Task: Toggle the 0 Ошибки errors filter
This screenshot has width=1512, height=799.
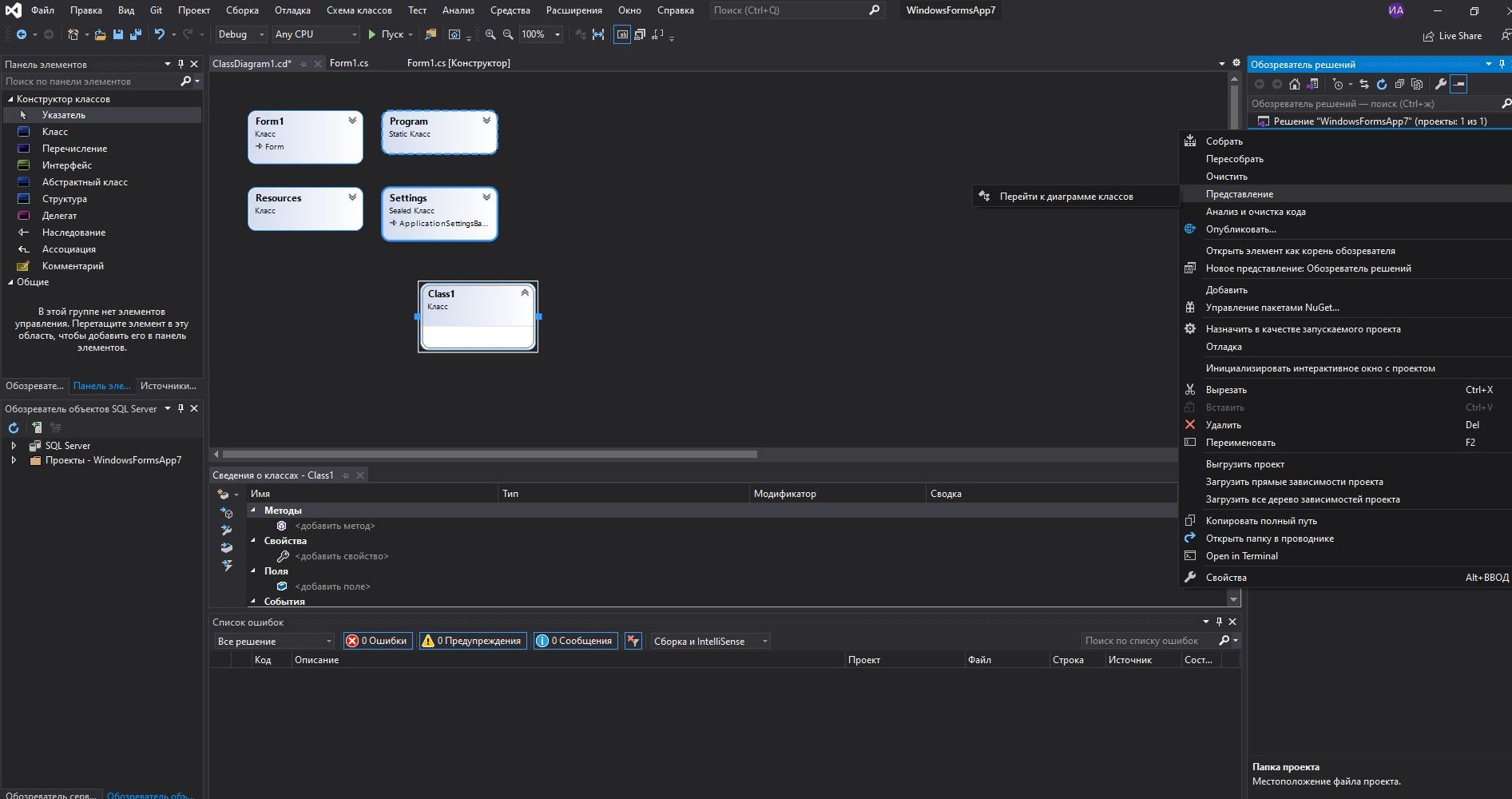Action: click(378, 641)
